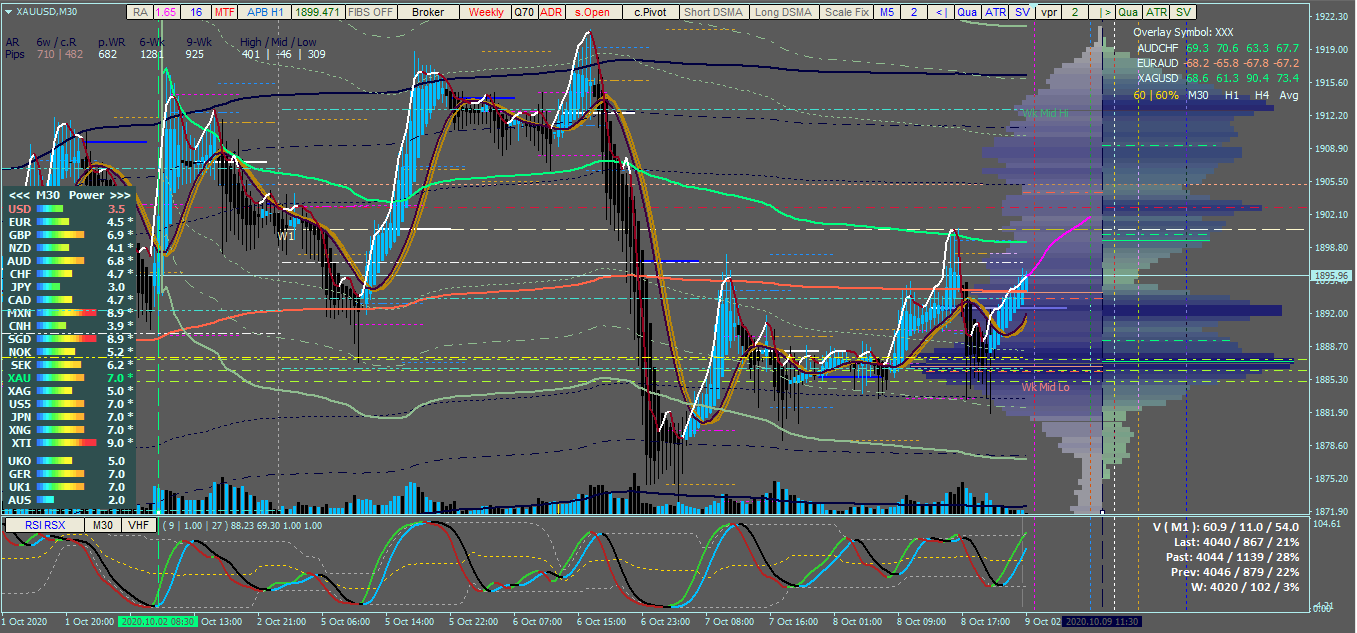Click the blue 16 button
Image resolution: width=1357 pixels, height=633 pixels.
pos(196,12)
